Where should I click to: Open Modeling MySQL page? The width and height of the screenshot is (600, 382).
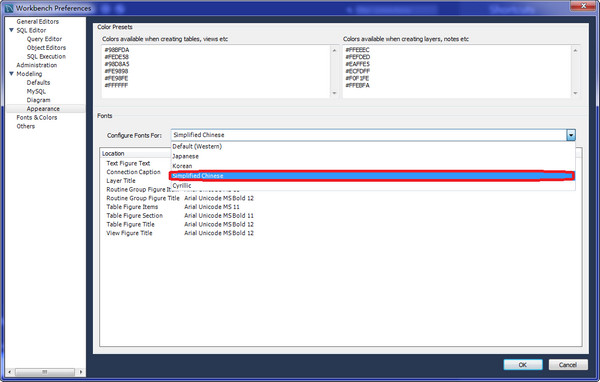(36, 91)
